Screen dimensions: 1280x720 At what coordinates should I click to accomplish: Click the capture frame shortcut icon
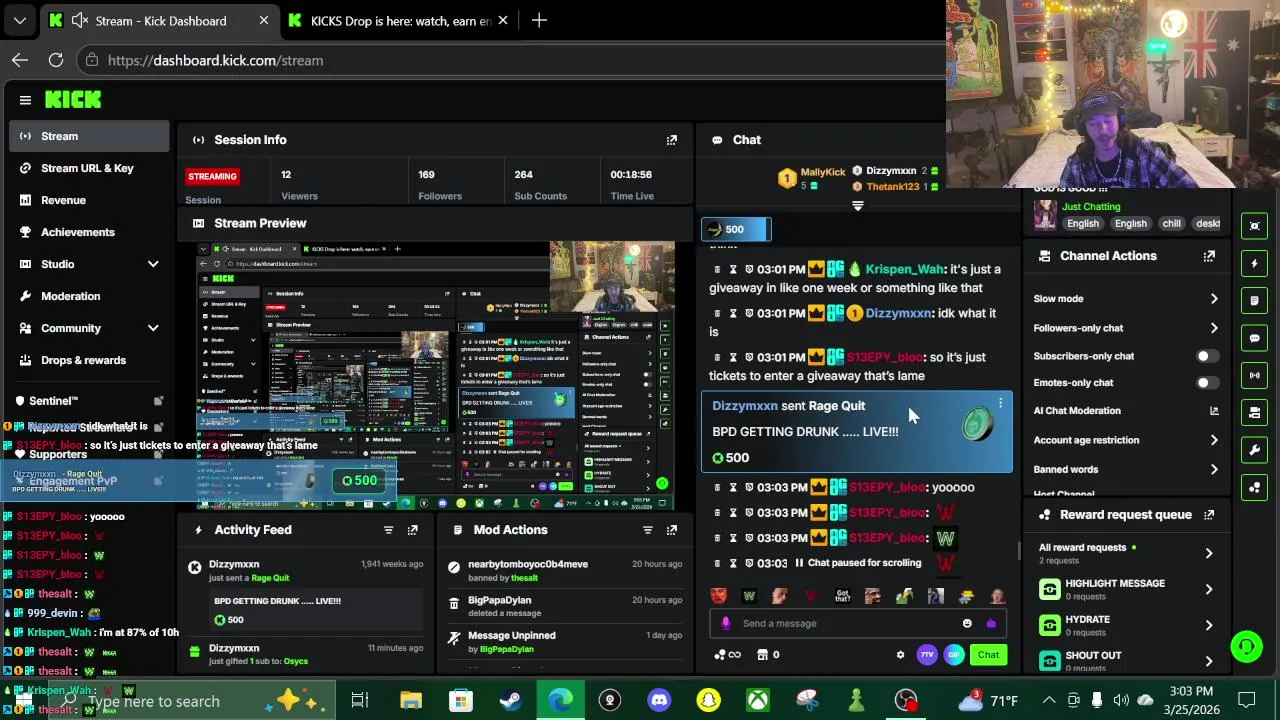click(1255, 226)
